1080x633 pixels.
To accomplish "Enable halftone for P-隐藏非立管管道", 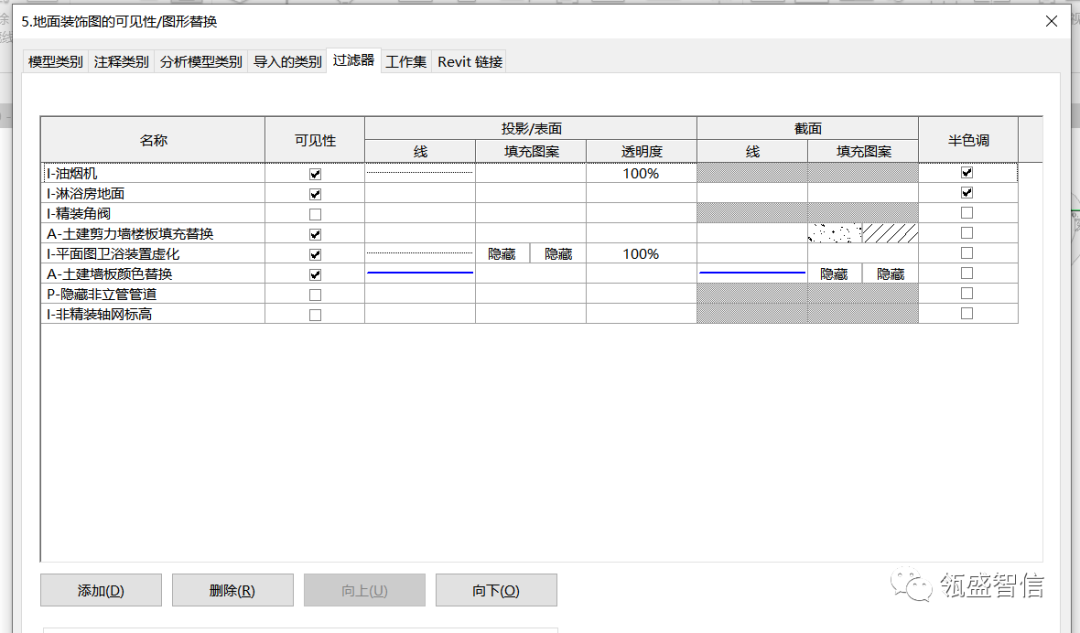I will [967, 293].
